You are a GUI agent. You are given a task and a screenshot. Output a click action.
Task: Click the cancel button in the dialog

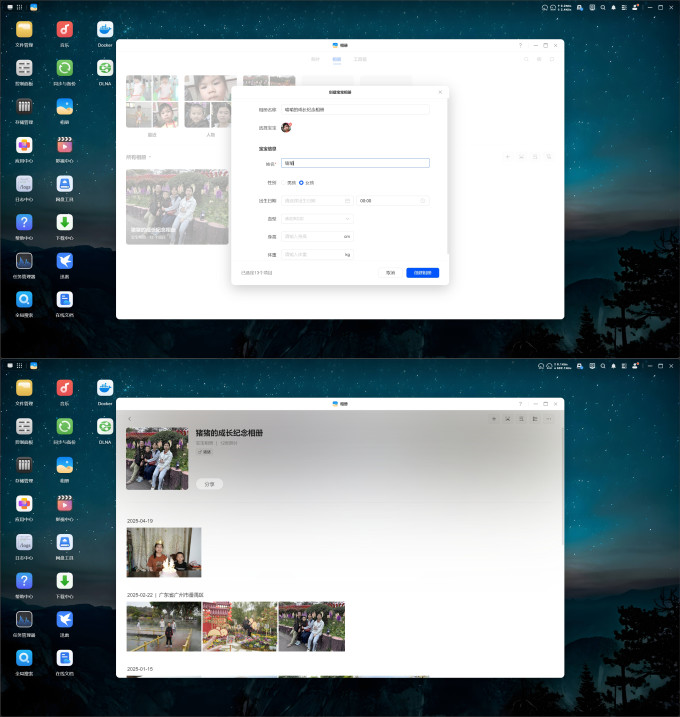[390, 273]
